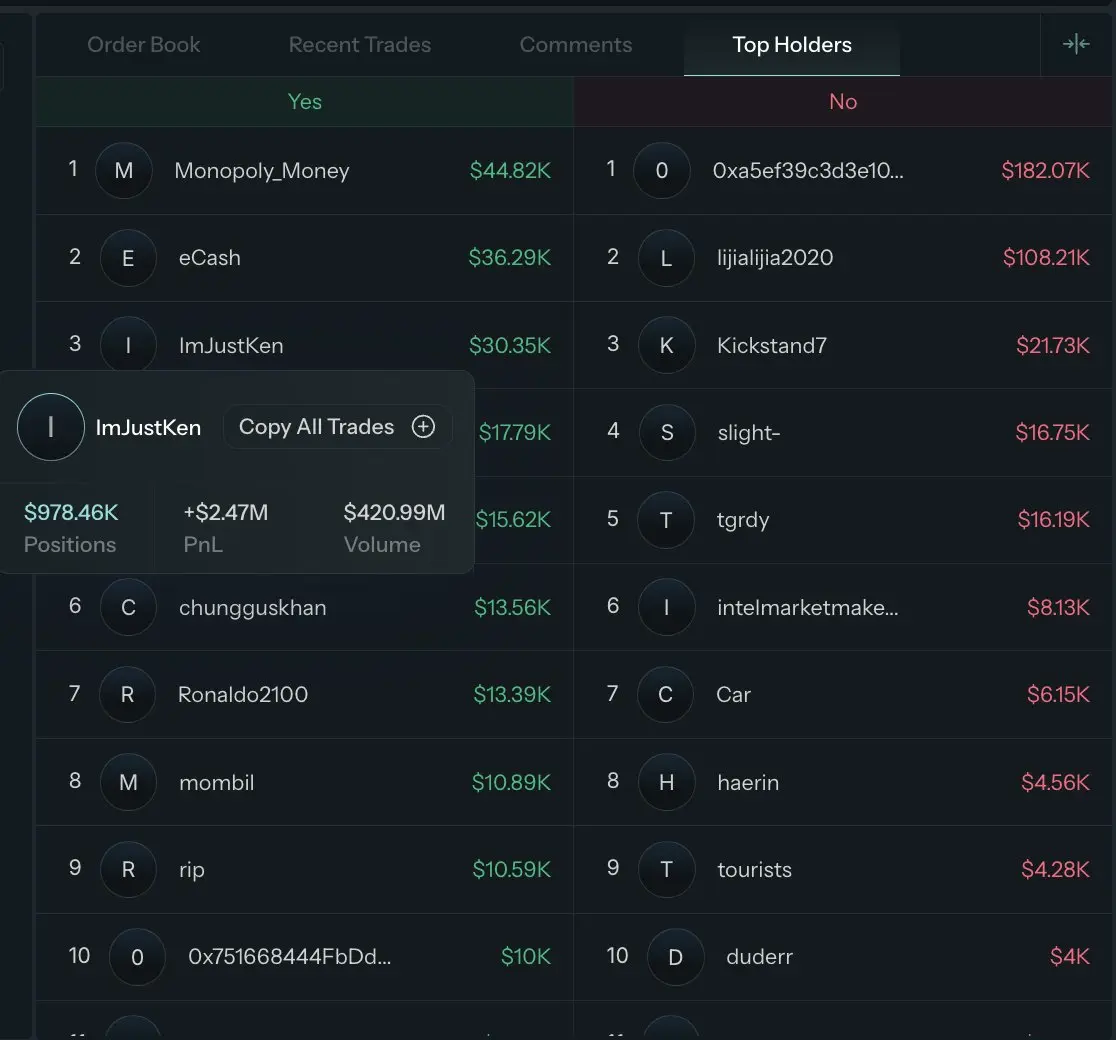Open 0xa5ef39c3d3e10... holder profile

coord(808,171)
